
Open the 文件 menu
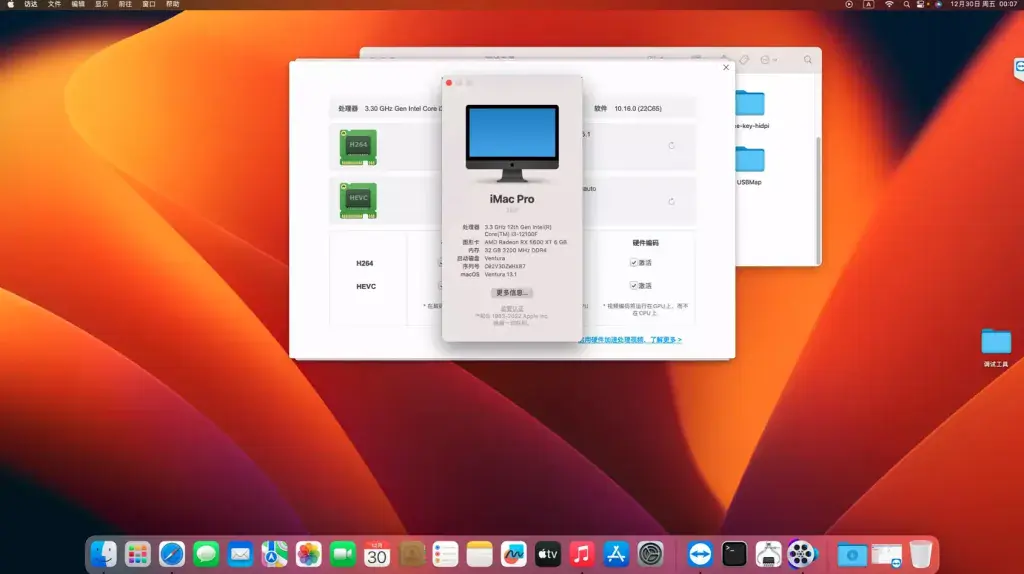click(x=54, y=4)
